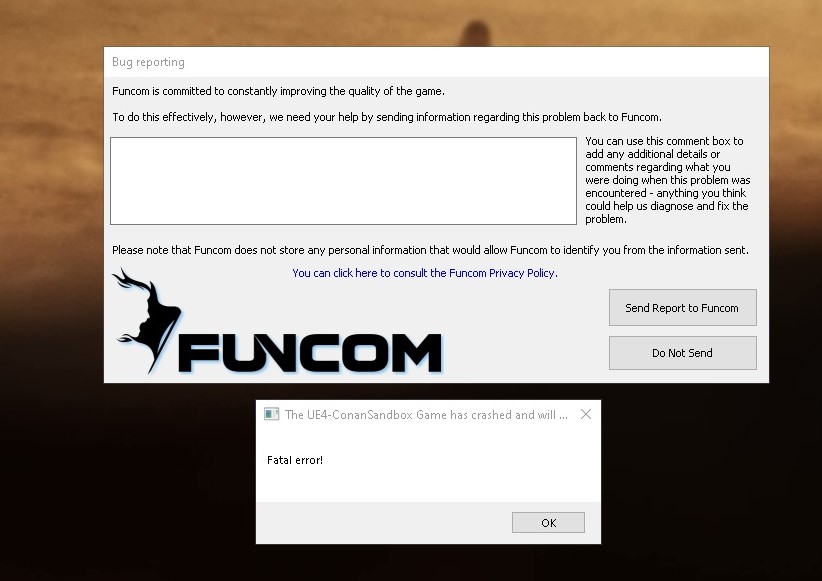
Task: Close the UE4-ConanSandbox crash dialog
Action: 586,414
